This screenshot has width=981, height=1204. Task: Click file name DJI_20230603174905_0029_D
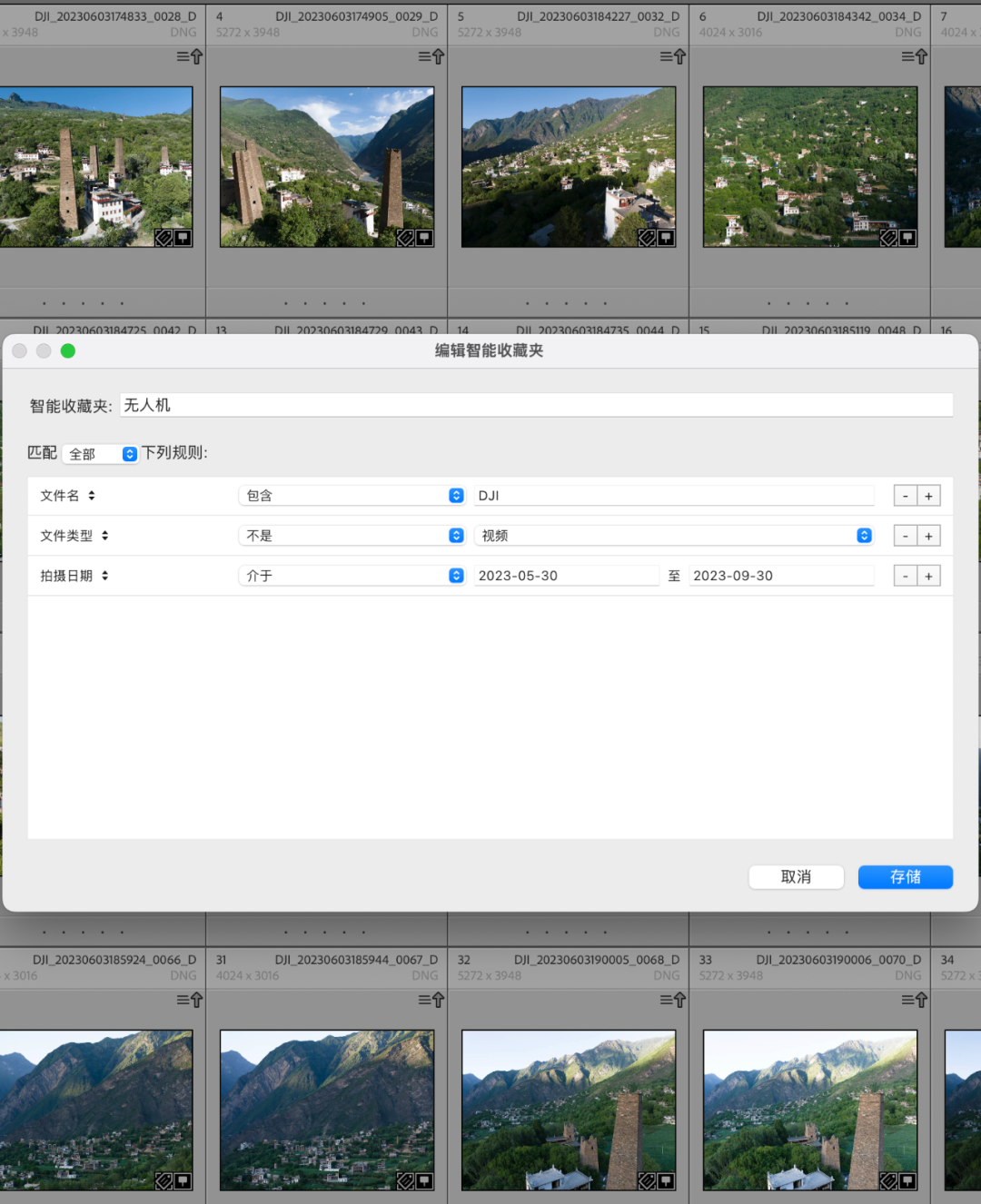[x=357, y=16]
